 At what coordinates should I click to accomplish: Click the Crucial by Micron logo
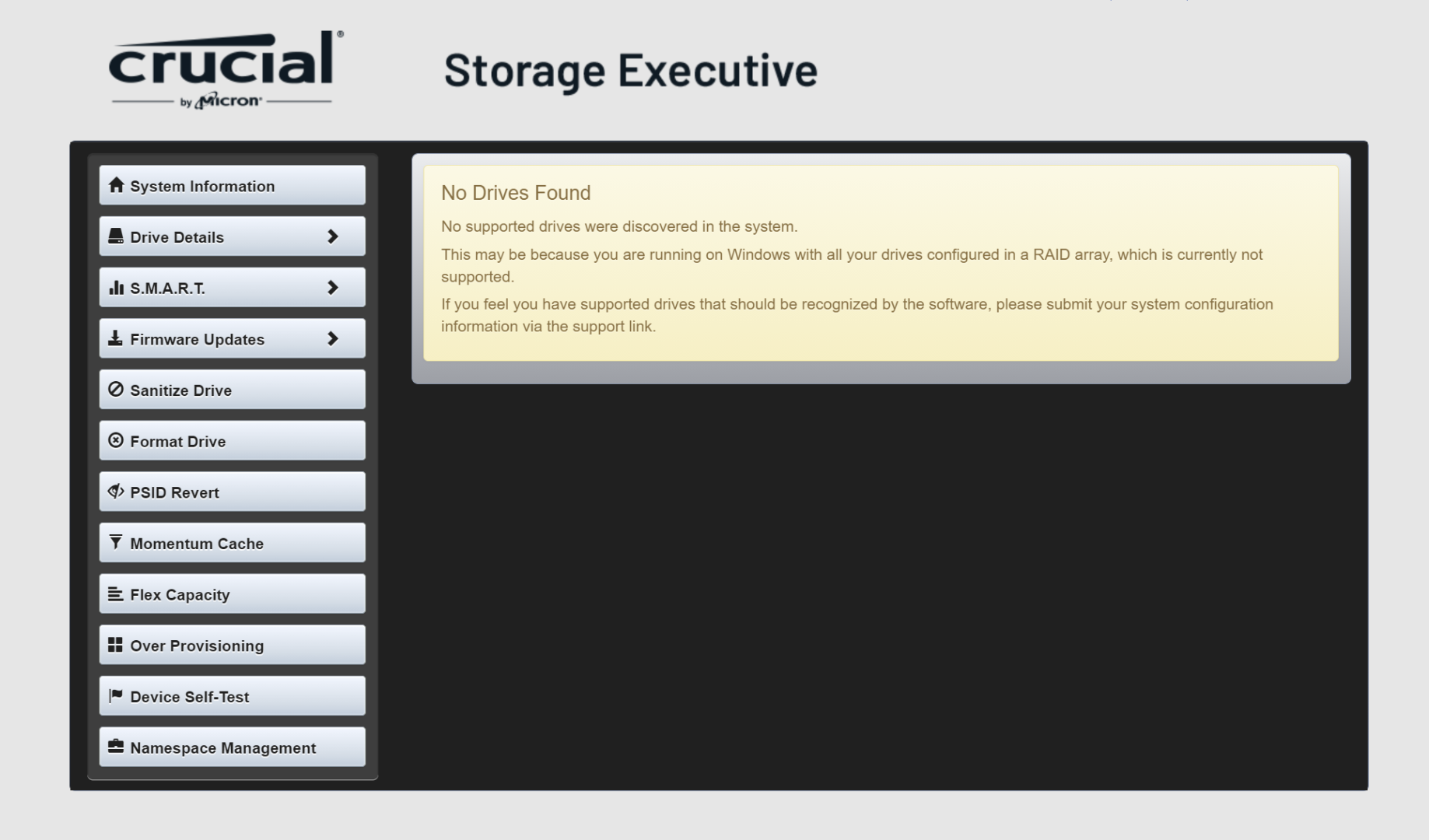coord(226,70)
